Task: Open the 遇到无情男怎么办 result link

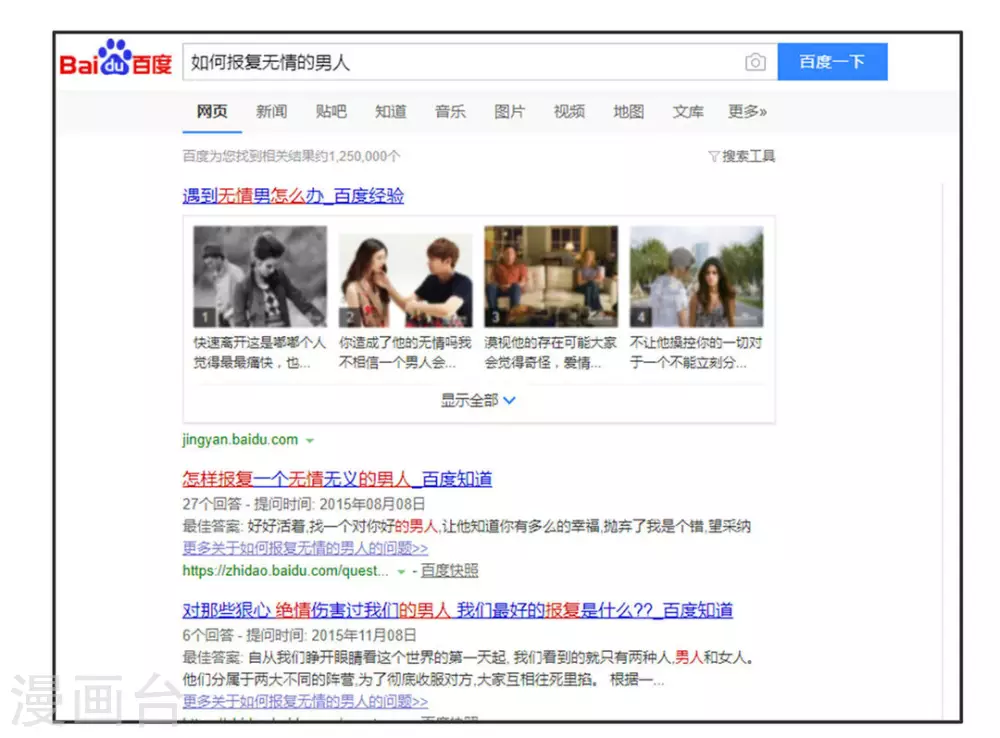Action: [x=293, y=196]
